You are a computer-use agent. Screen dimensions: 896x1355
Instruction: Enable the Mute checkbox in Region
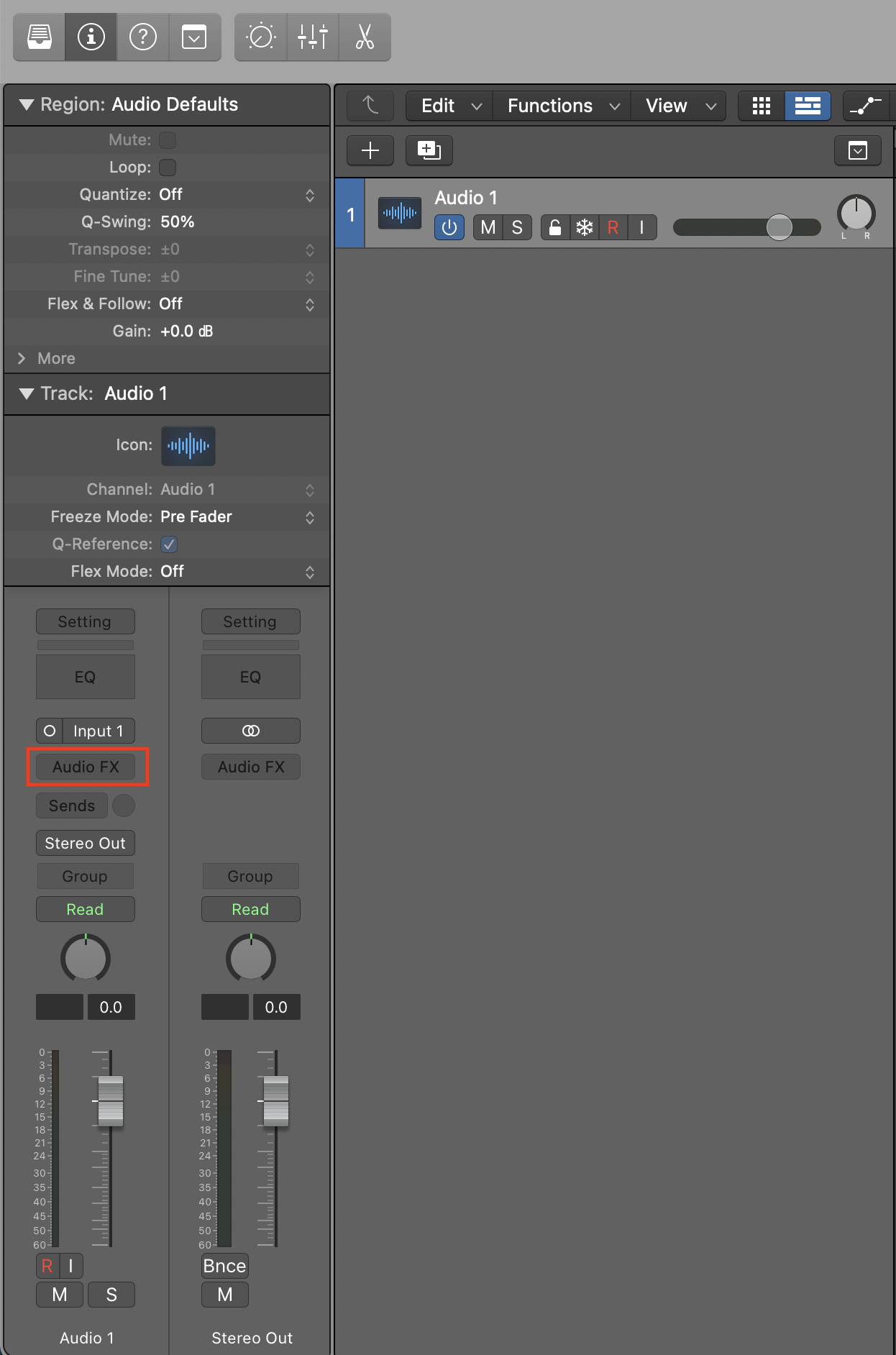click(x=168, y=140)
